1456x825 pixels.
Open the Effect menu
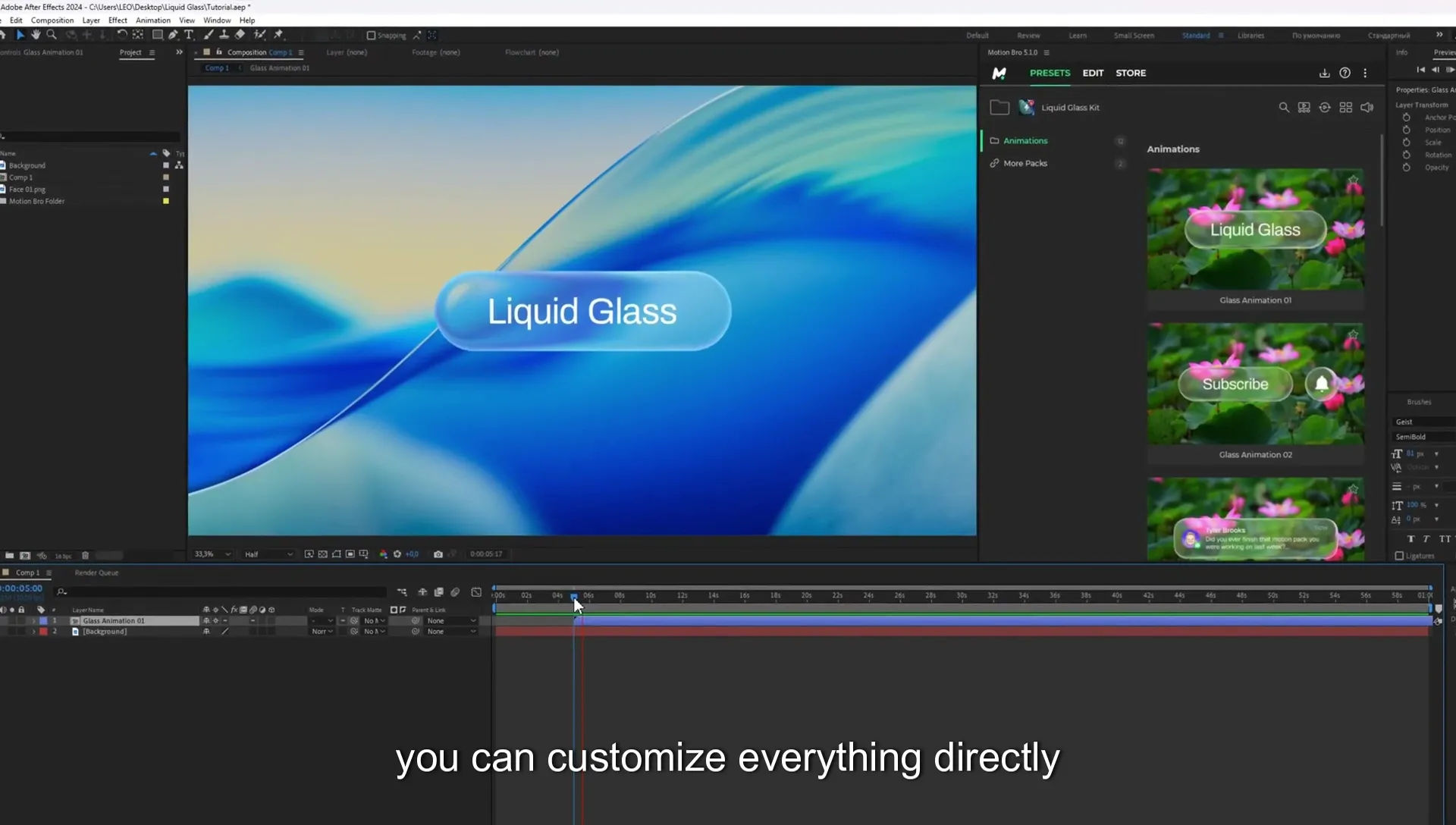point(118,20)
